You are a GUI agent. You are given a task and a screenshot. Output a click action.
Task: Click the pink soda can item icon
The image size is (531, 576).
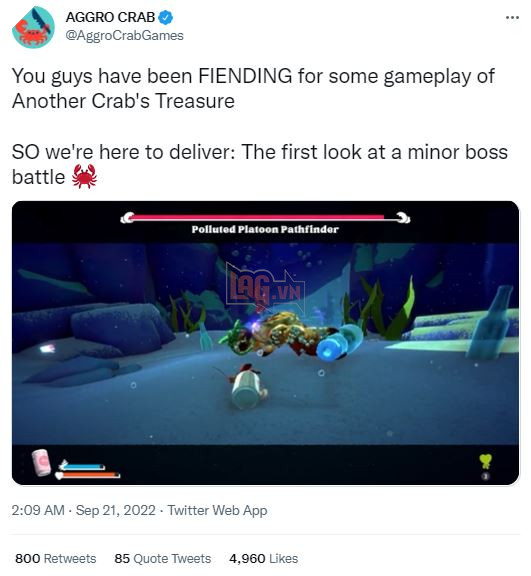coord(41,462)
